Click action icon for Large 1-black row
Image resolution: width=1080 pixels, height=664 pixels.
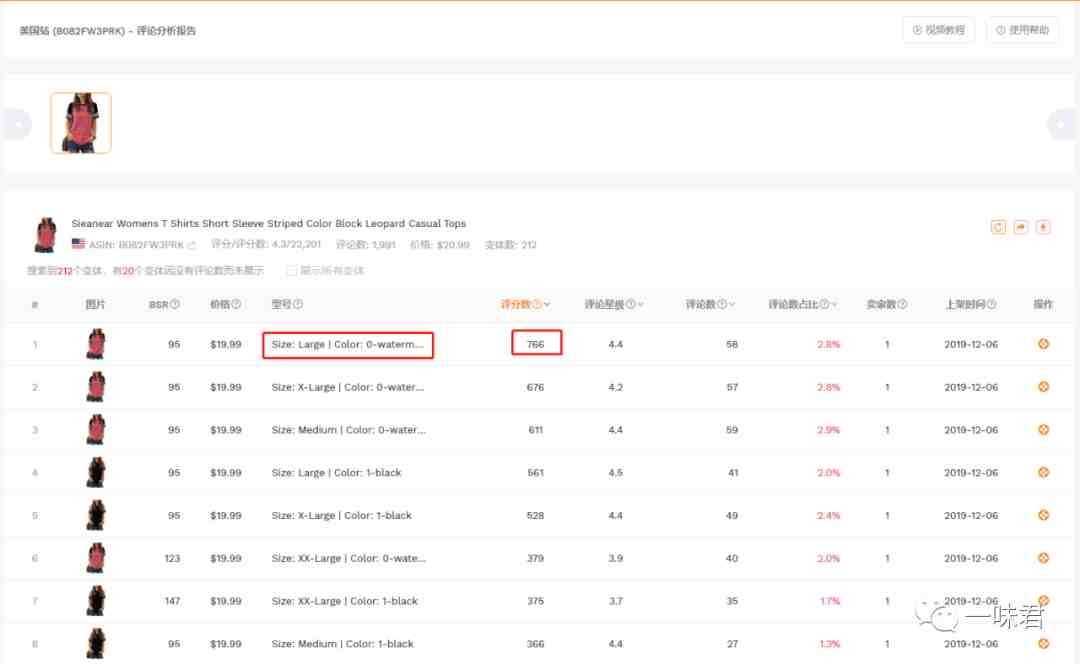[x=1043, y=473]
